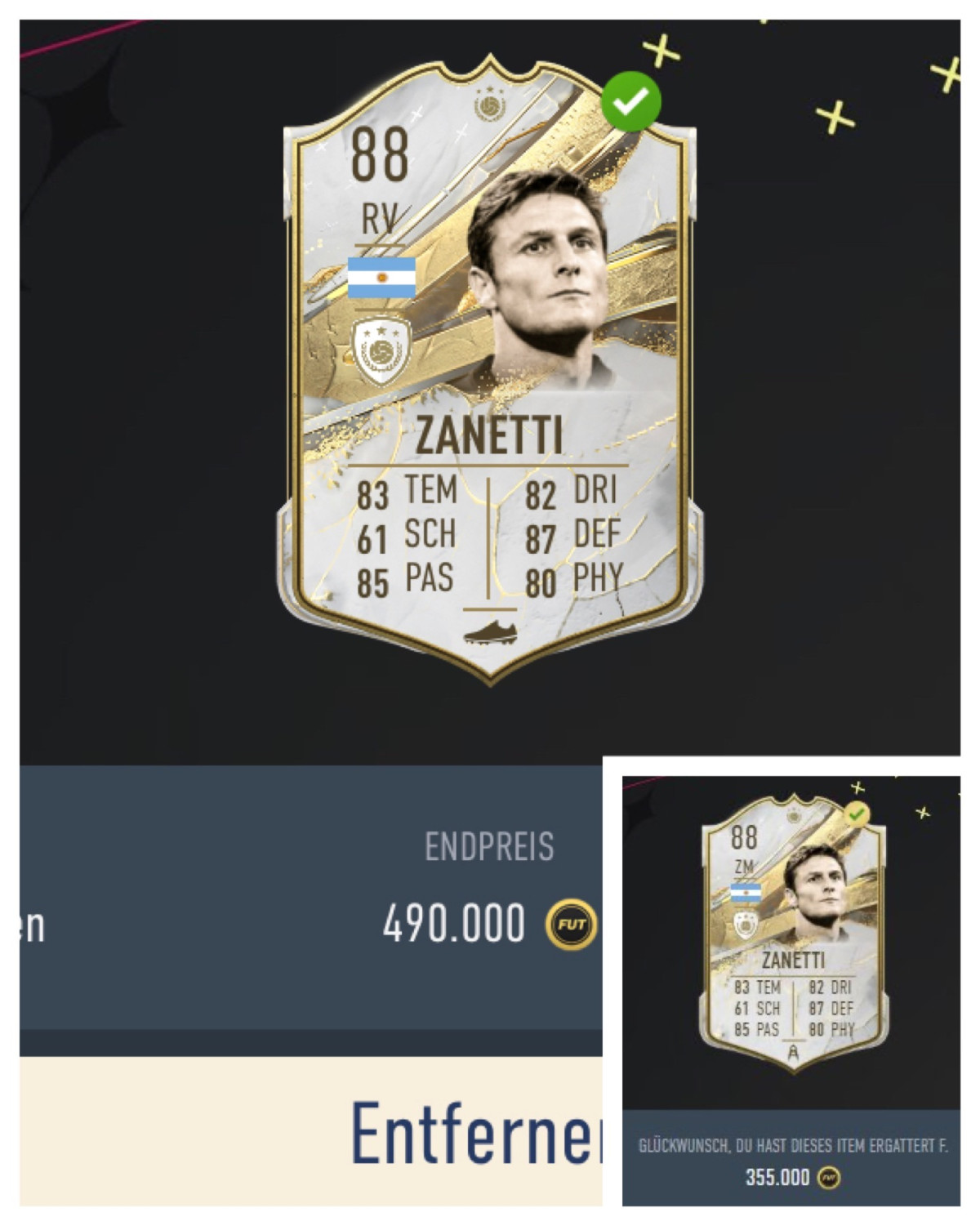Click the Icon badge below the flag
The width and height of the screenshot is (980, 1226).
(381, 351)
